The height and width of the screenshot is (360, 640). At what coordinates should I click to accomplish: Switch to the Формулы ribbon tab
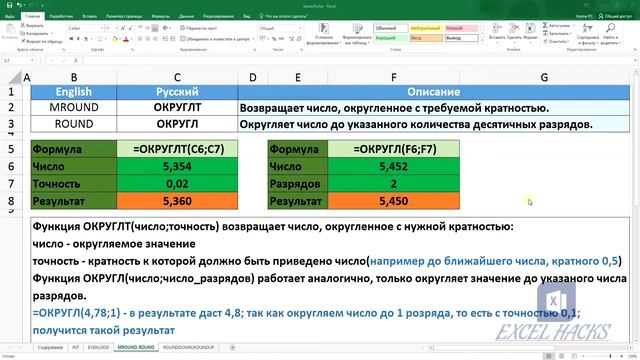[160, 16]
